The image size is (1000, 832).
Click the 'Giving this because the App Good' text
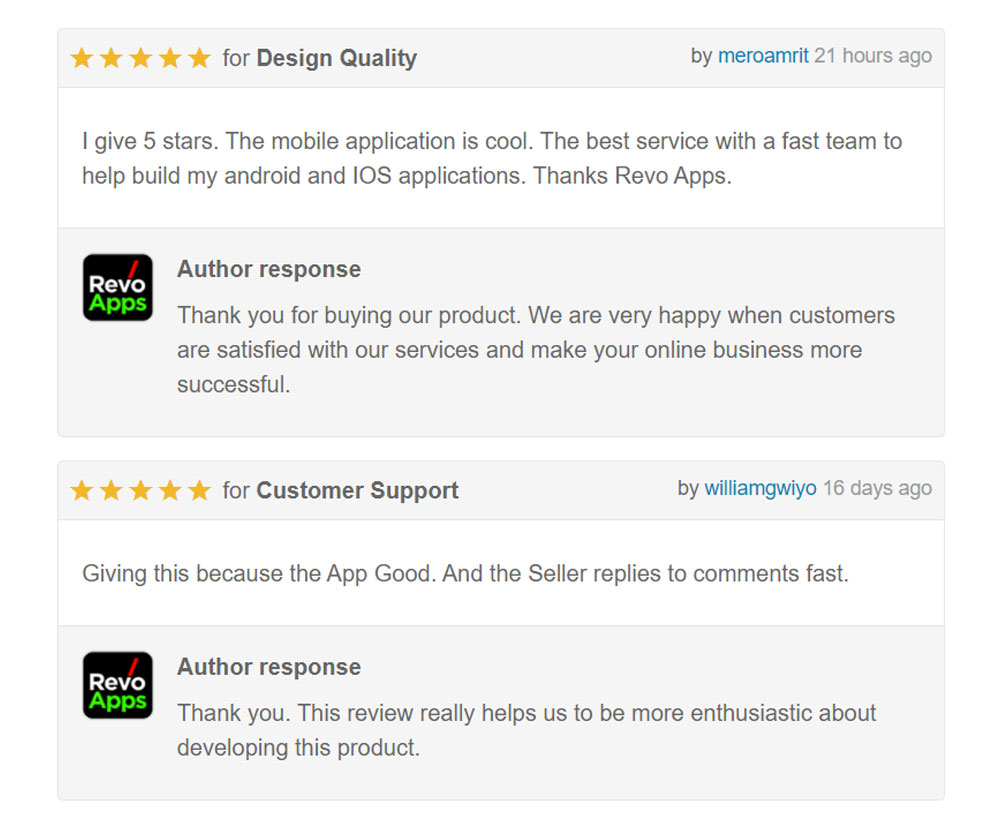click(466, 574)
